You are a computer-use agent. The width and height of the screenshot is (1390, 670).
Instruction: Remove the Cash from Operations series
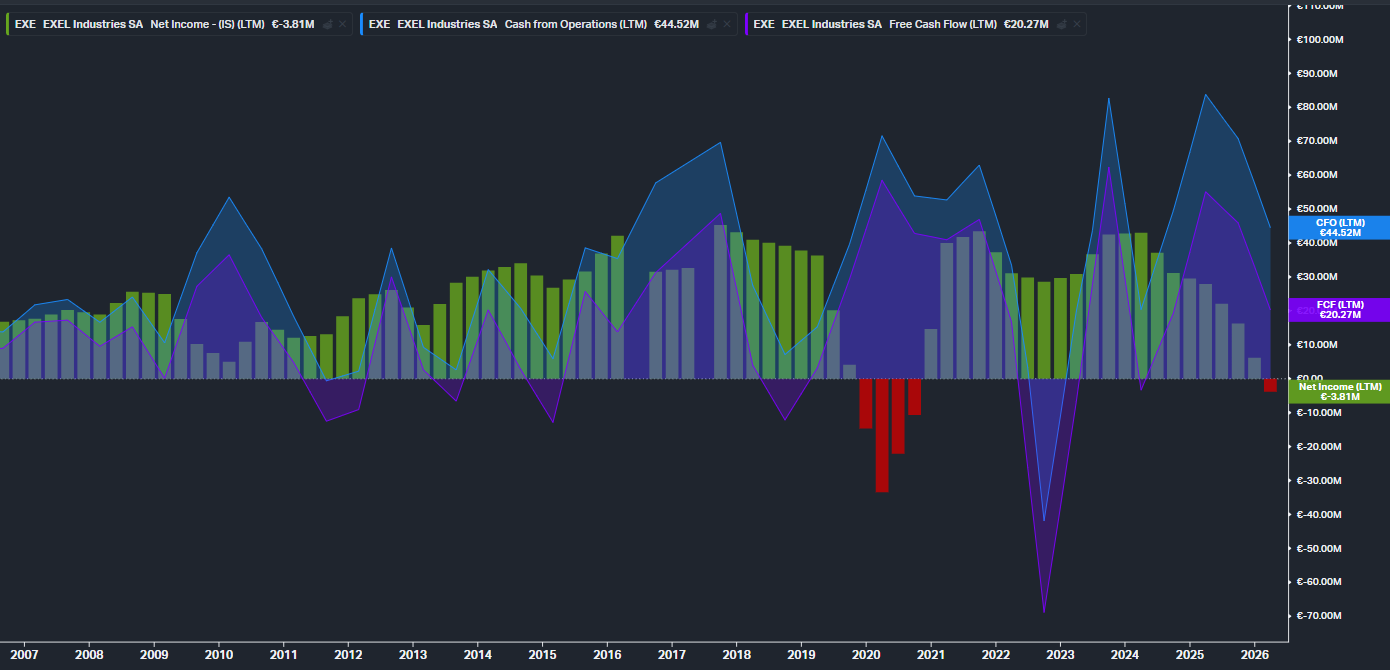[x=727, y=24]
